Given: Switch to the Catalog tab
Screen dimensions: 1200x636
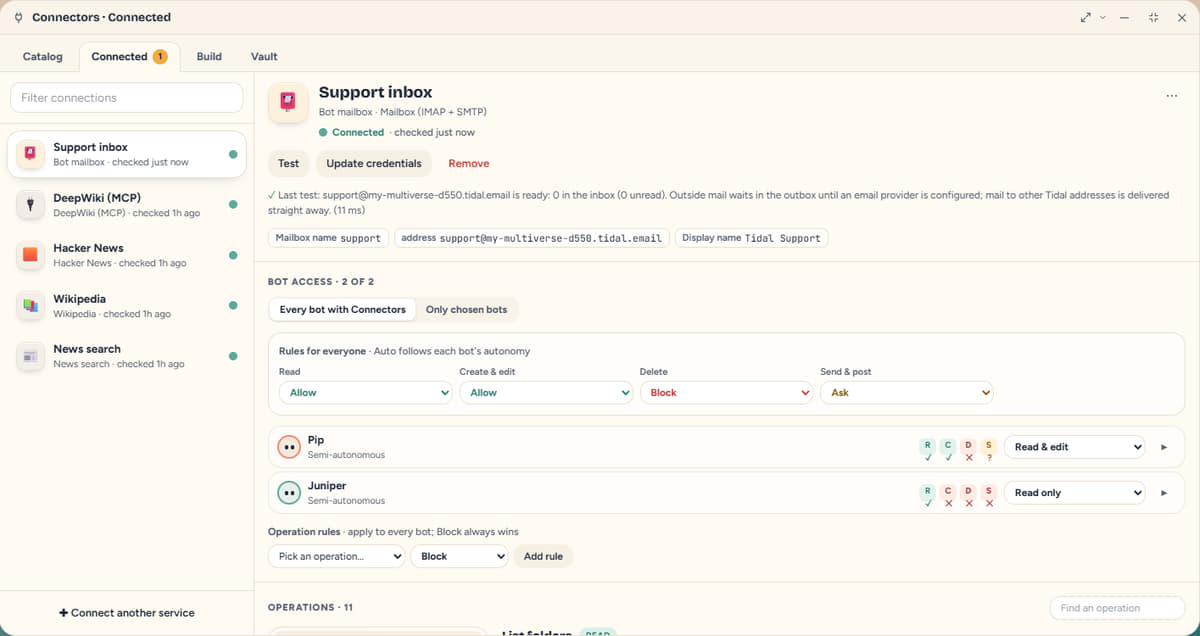Looking at the screenshot, I should (x=42, y=57).
